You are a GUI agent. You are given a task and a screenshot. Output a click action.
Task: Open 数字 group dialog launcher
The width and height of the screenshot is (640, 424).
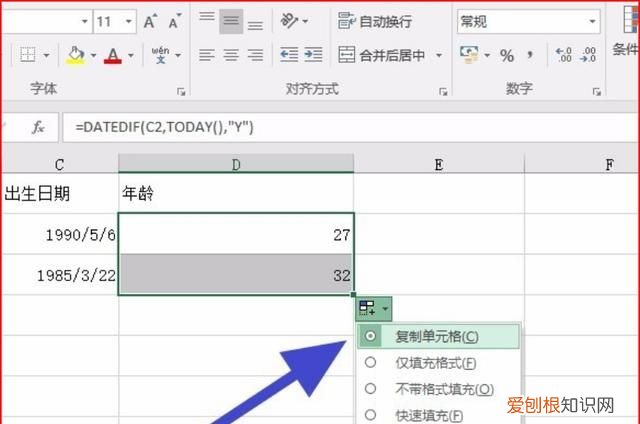[x=596, y=92]
